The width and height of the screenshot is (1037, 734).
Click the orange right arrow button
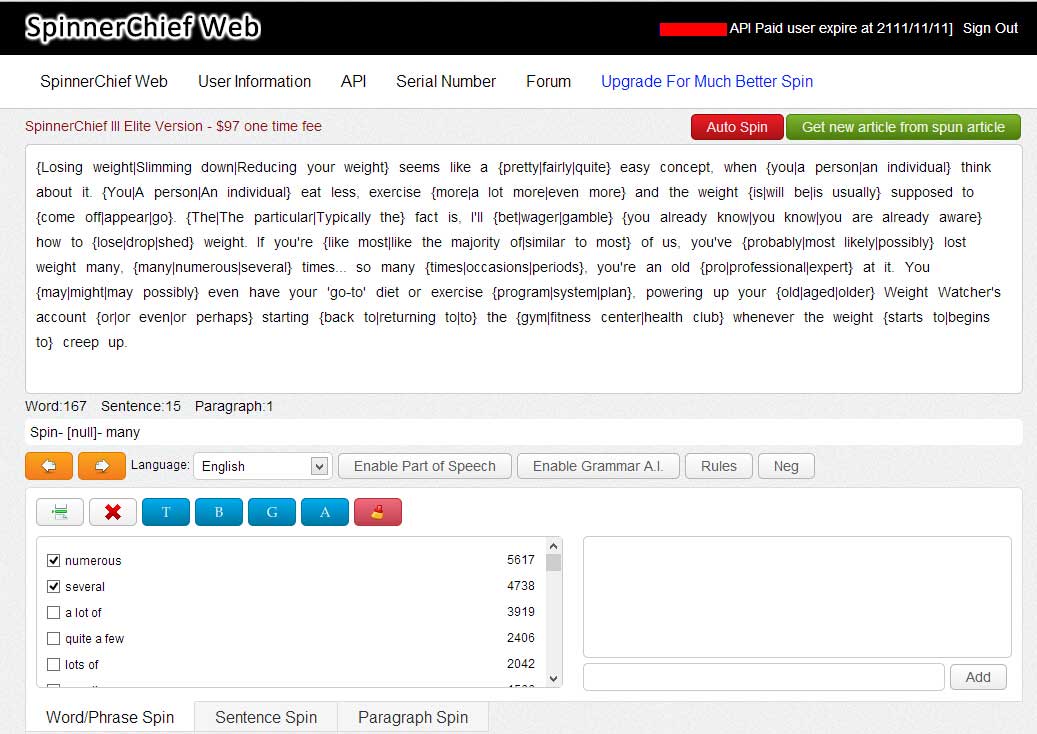[x=101, y=466]
